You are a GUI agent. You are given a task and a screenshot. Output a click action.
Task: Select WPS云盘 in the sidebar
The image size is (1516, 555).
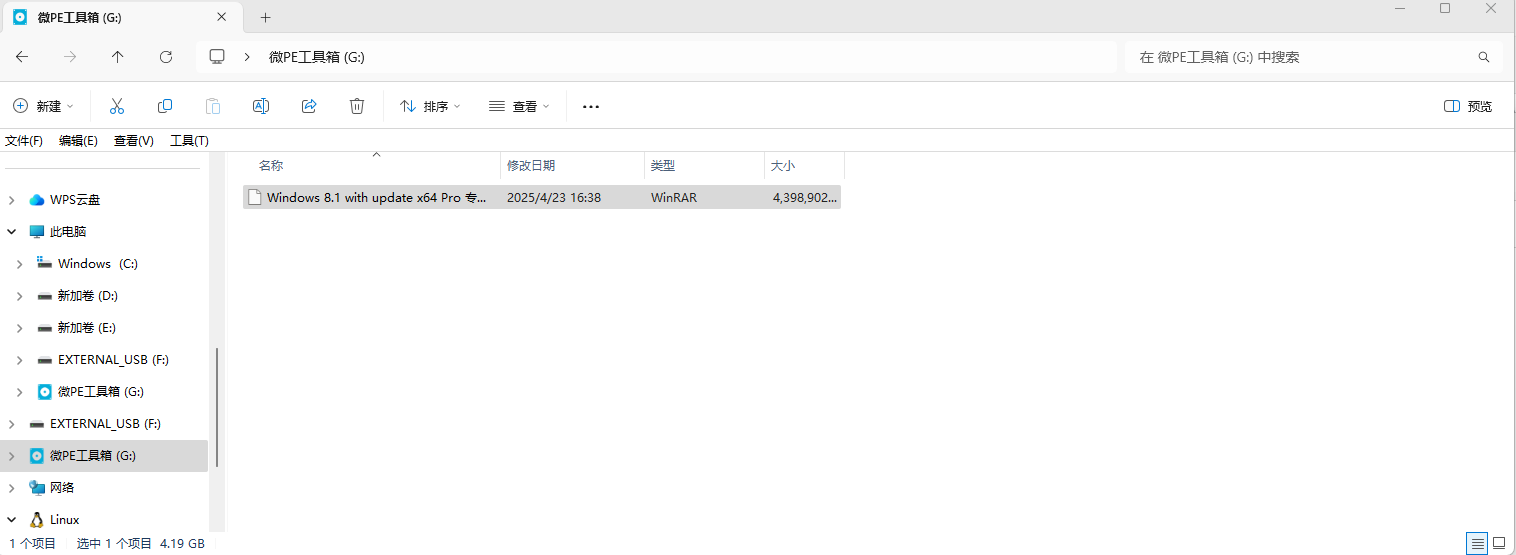[x=75, y=200]
